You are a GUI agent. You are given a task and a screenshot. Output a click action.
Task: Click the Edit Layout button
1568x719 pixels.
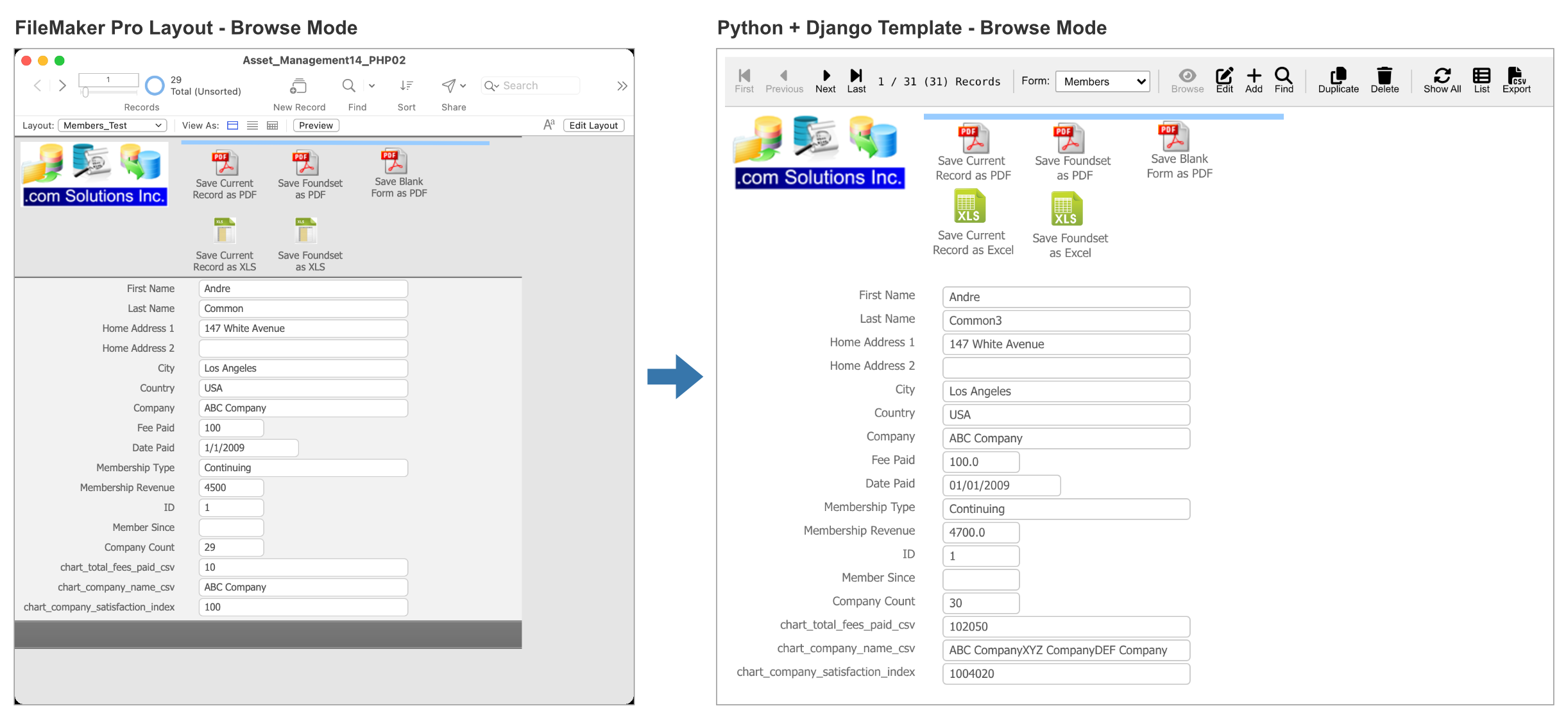[x=593, y=125]
